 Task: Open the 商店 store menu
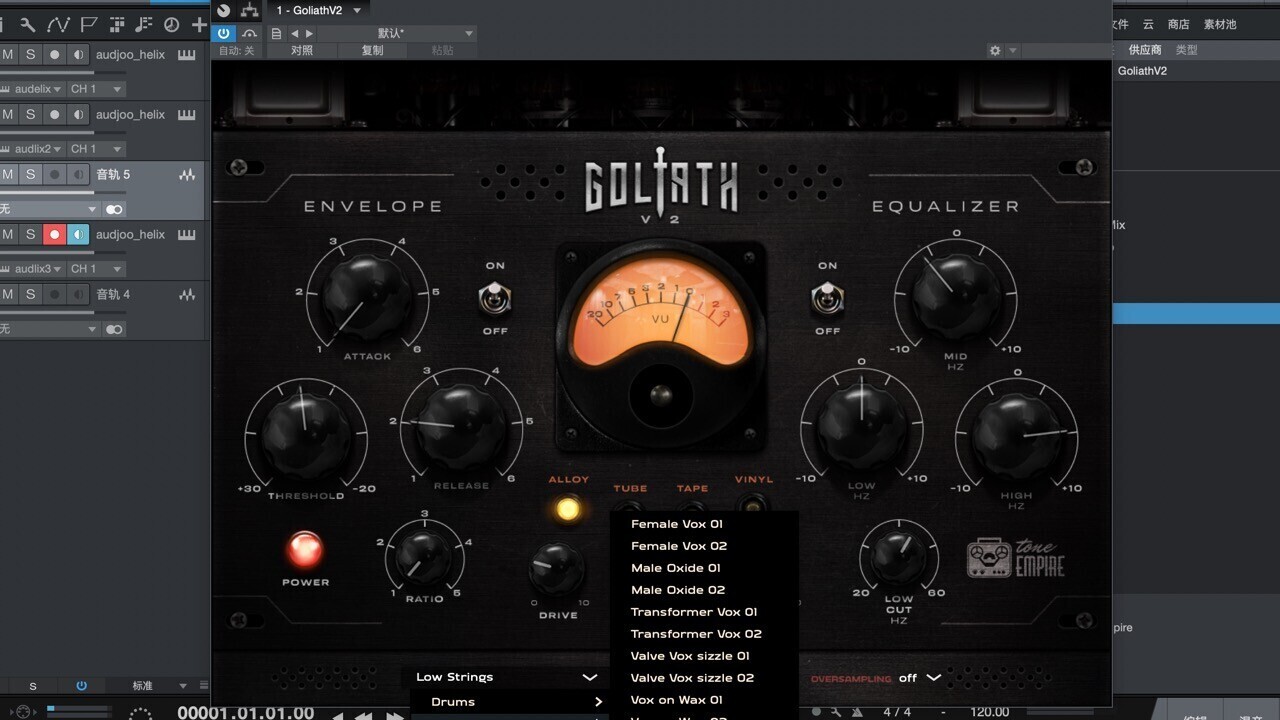click(x=1179, y=24)
